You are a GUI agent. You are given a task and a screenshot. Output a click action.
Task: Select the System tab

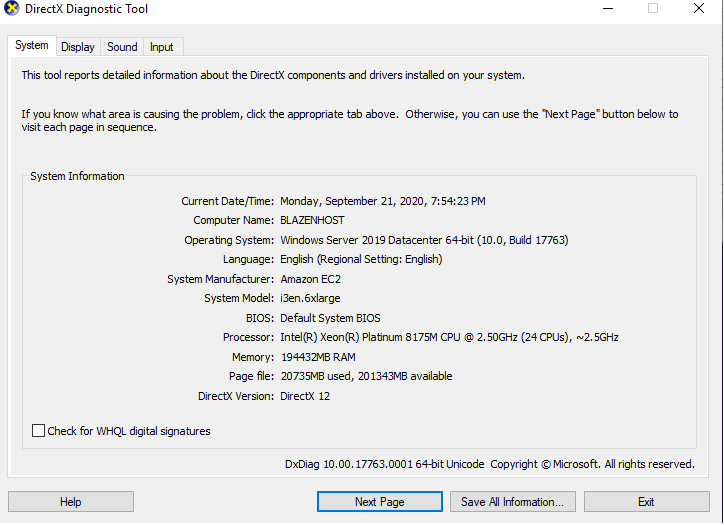tap(31, 45)
